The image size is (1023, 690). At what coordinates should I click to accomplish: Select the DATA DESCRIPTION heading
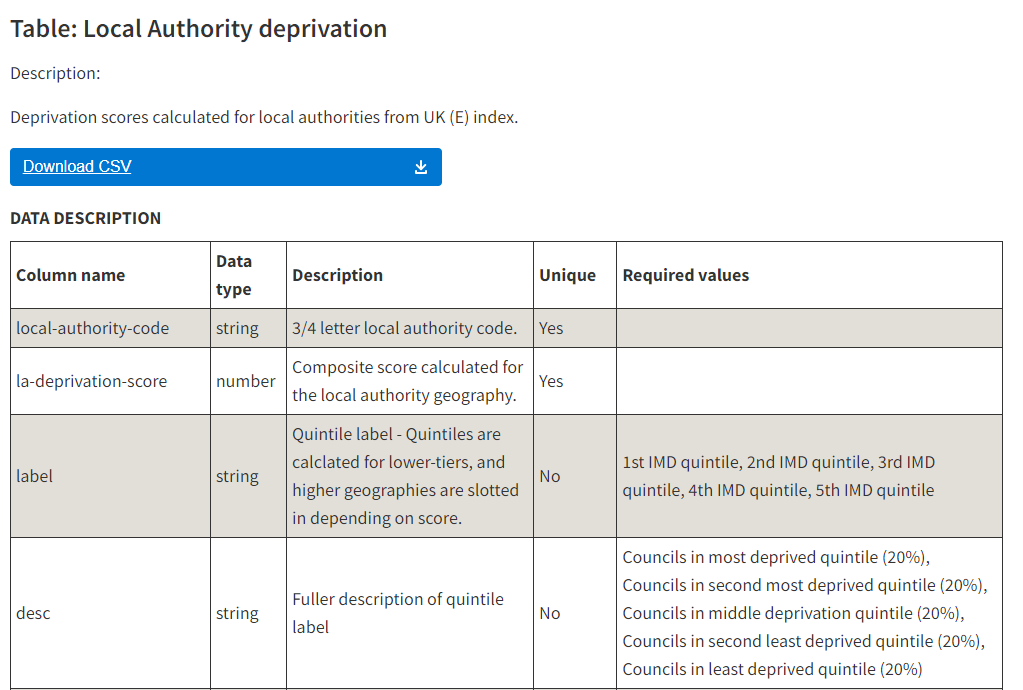click(x=85, y=218)
